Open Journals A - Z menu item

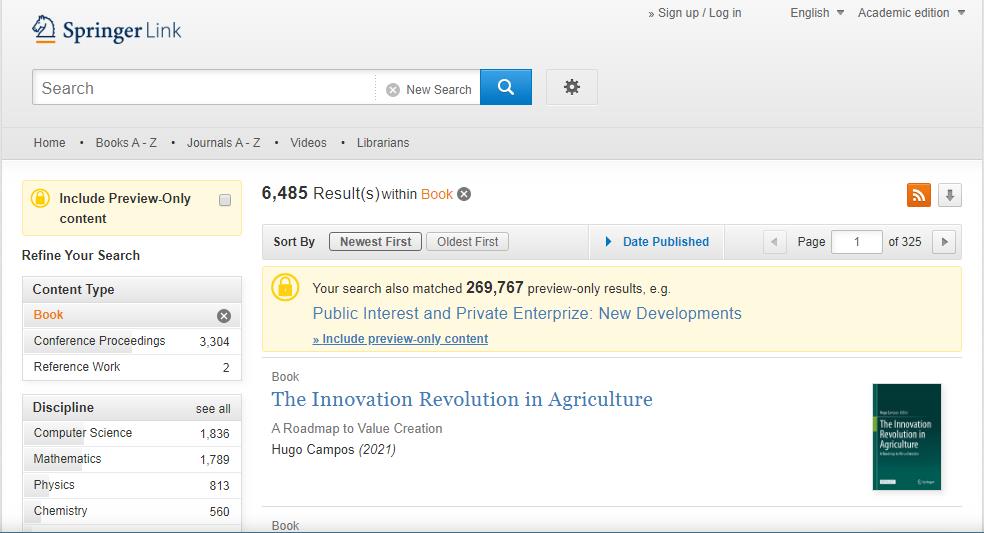(x=223, y=143)
